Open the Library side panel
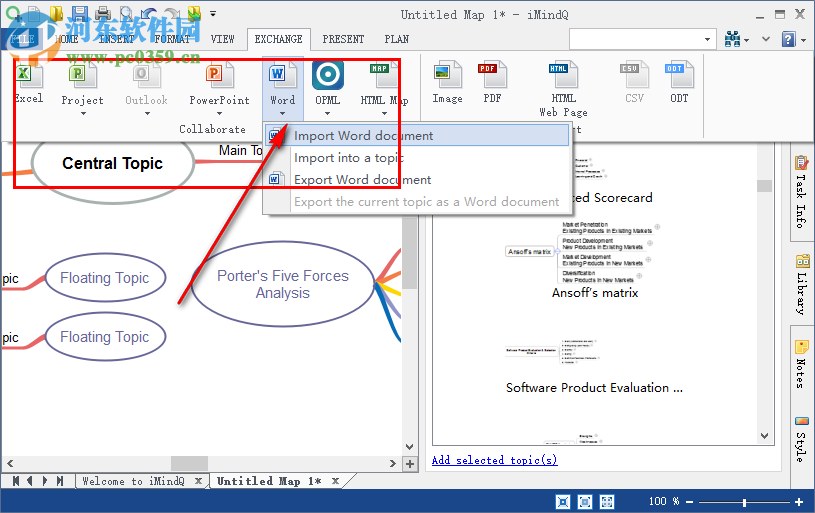Image resolution: width=815 pixels, height=513 pixels. [x=801, y=285]
